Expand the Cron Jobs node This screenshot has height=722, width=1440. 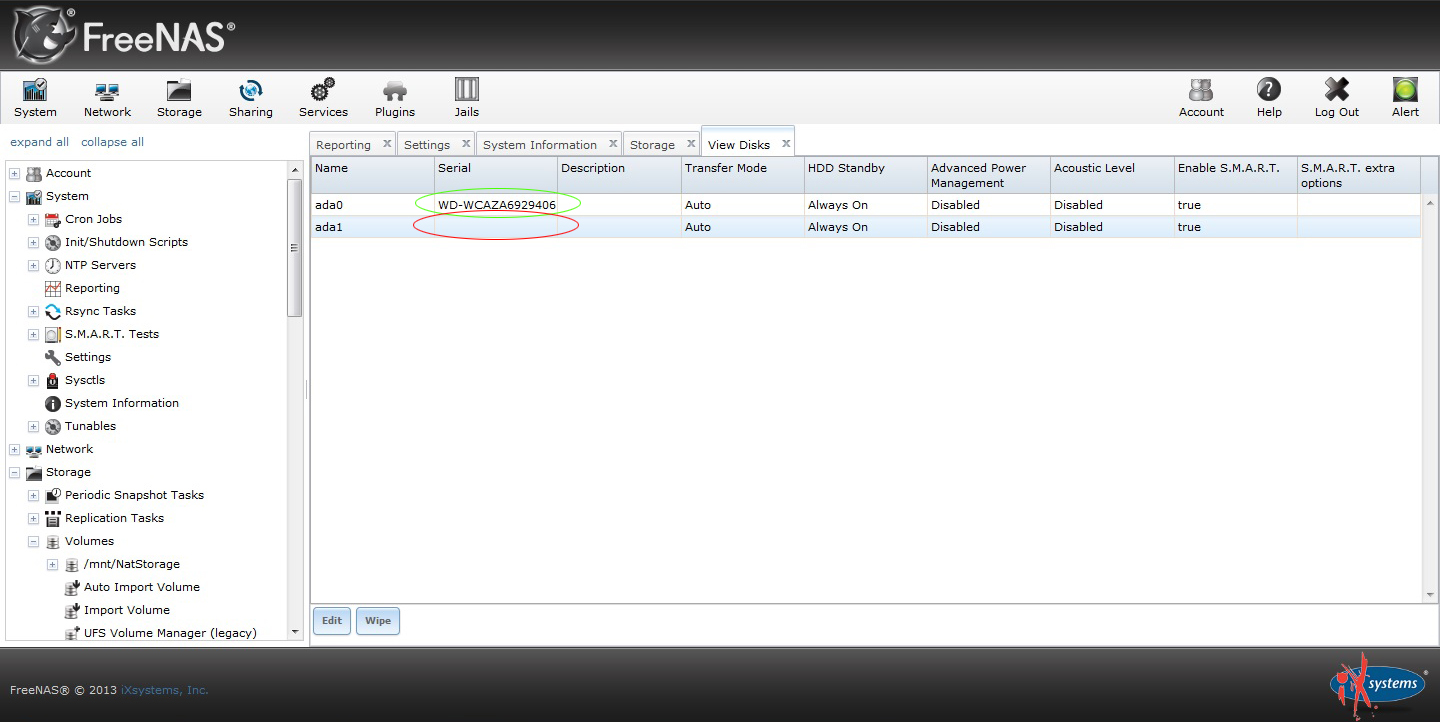coord(33,220)
